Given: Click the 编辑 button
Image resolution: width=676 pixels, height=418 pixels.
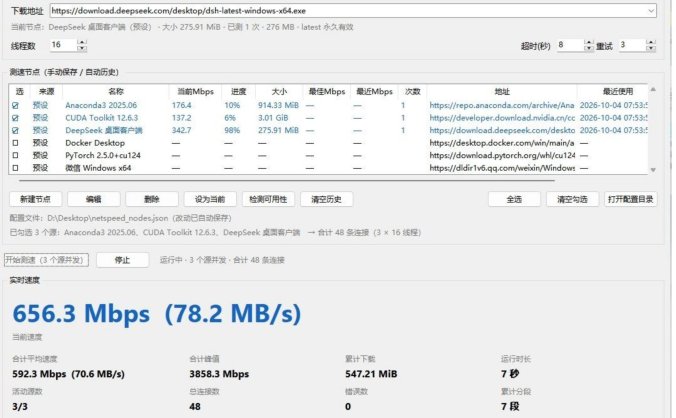Looking at the screenshot, I should pos(94,199).
